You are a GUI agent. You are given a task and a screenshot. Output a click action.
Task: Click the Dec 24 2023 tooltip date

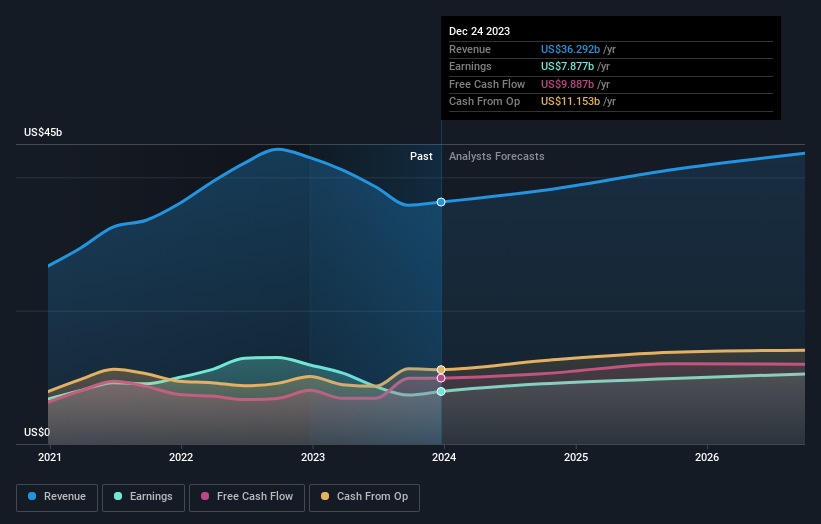pos(479,31)
